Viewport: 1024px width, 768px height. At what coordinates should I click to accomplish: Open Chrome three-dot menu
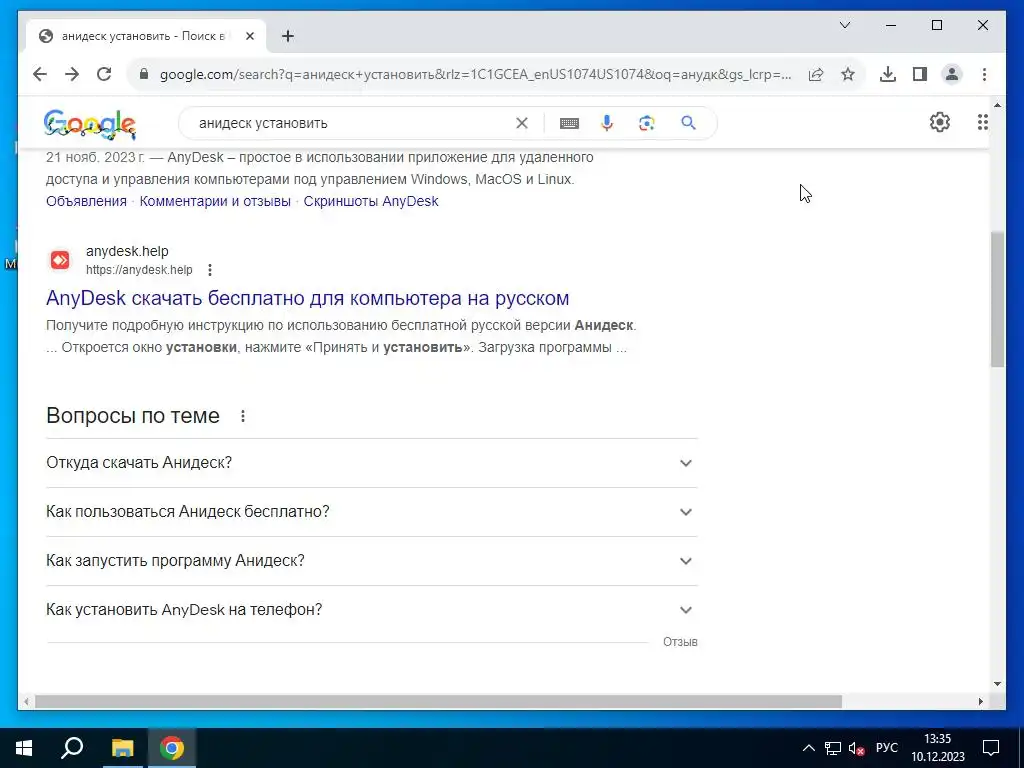[984, 74]
